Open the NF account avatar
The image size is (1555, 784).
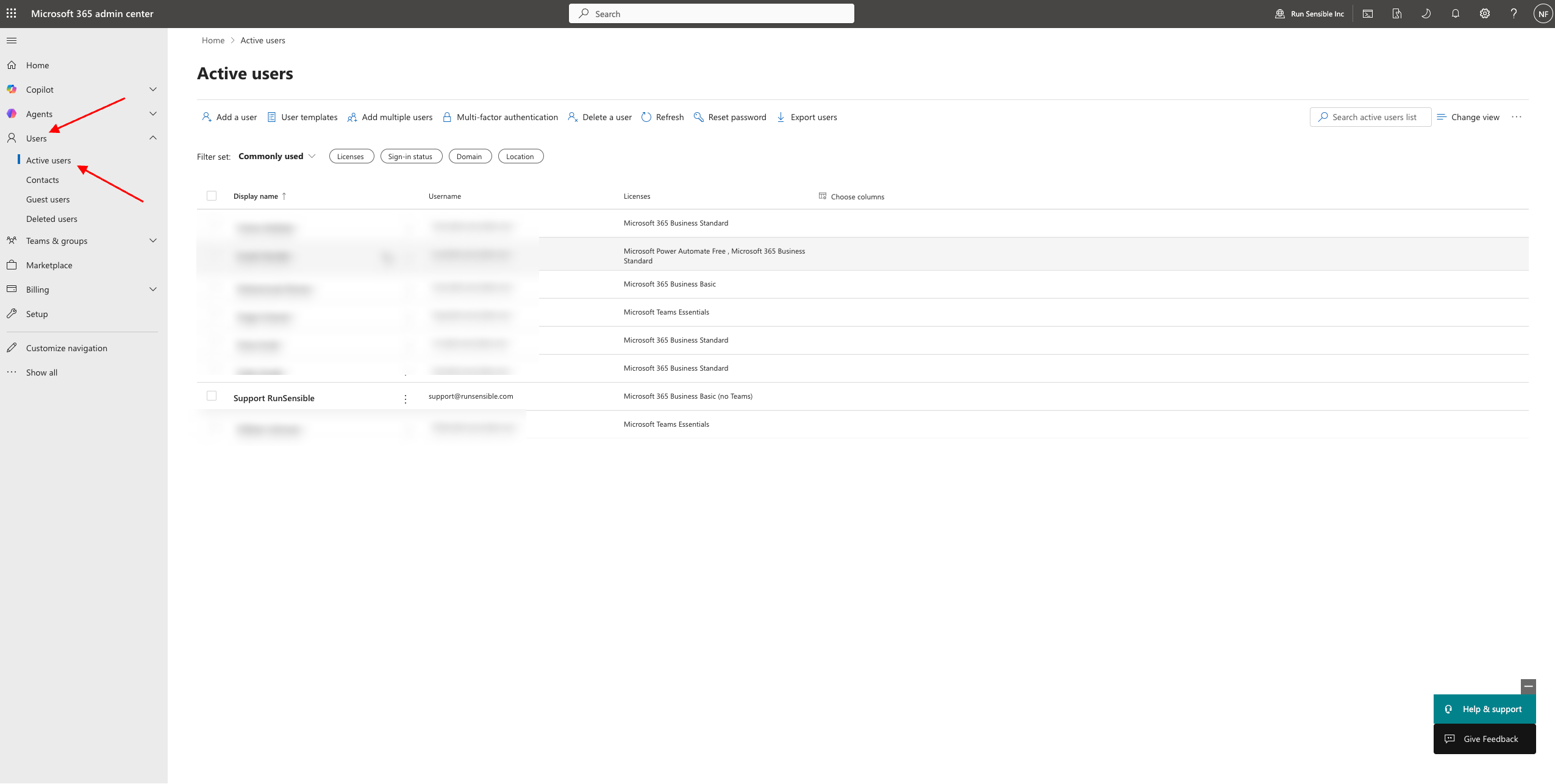pyautogui.click(x=1543, y=13)
